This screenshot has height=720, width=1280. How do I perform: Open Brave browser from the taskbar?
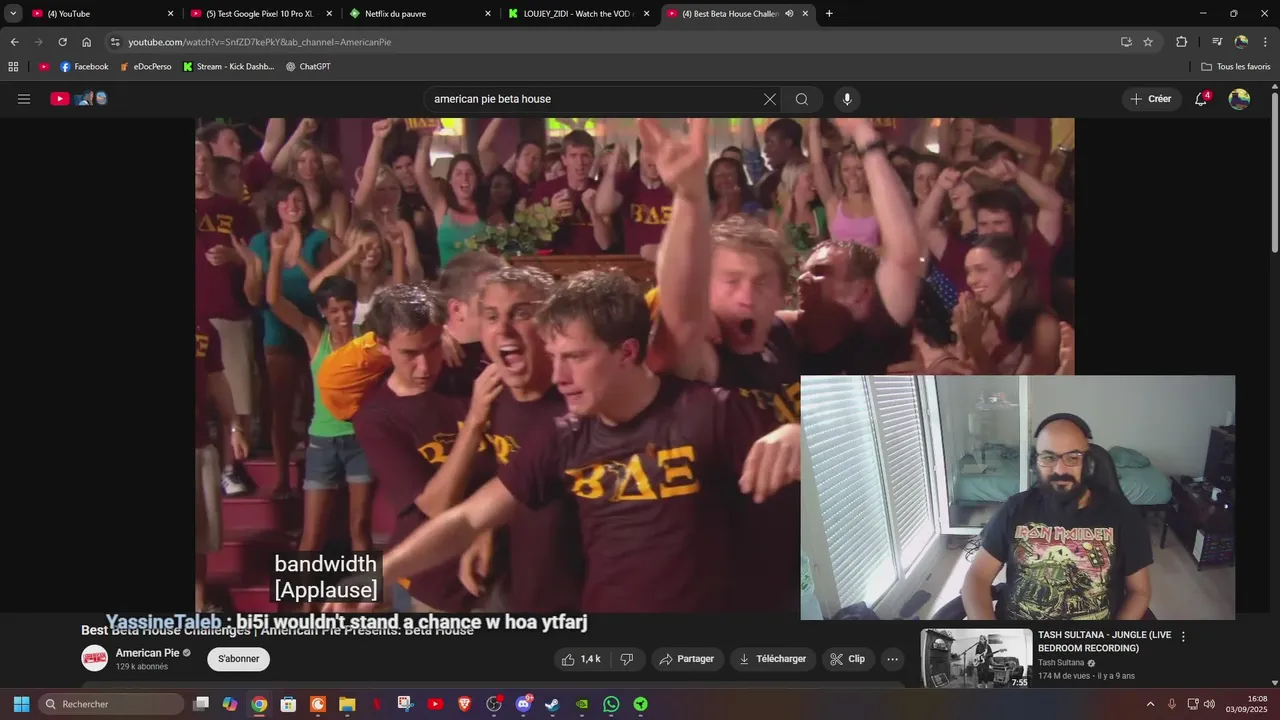pyautogui.click(x=464, y=704)
